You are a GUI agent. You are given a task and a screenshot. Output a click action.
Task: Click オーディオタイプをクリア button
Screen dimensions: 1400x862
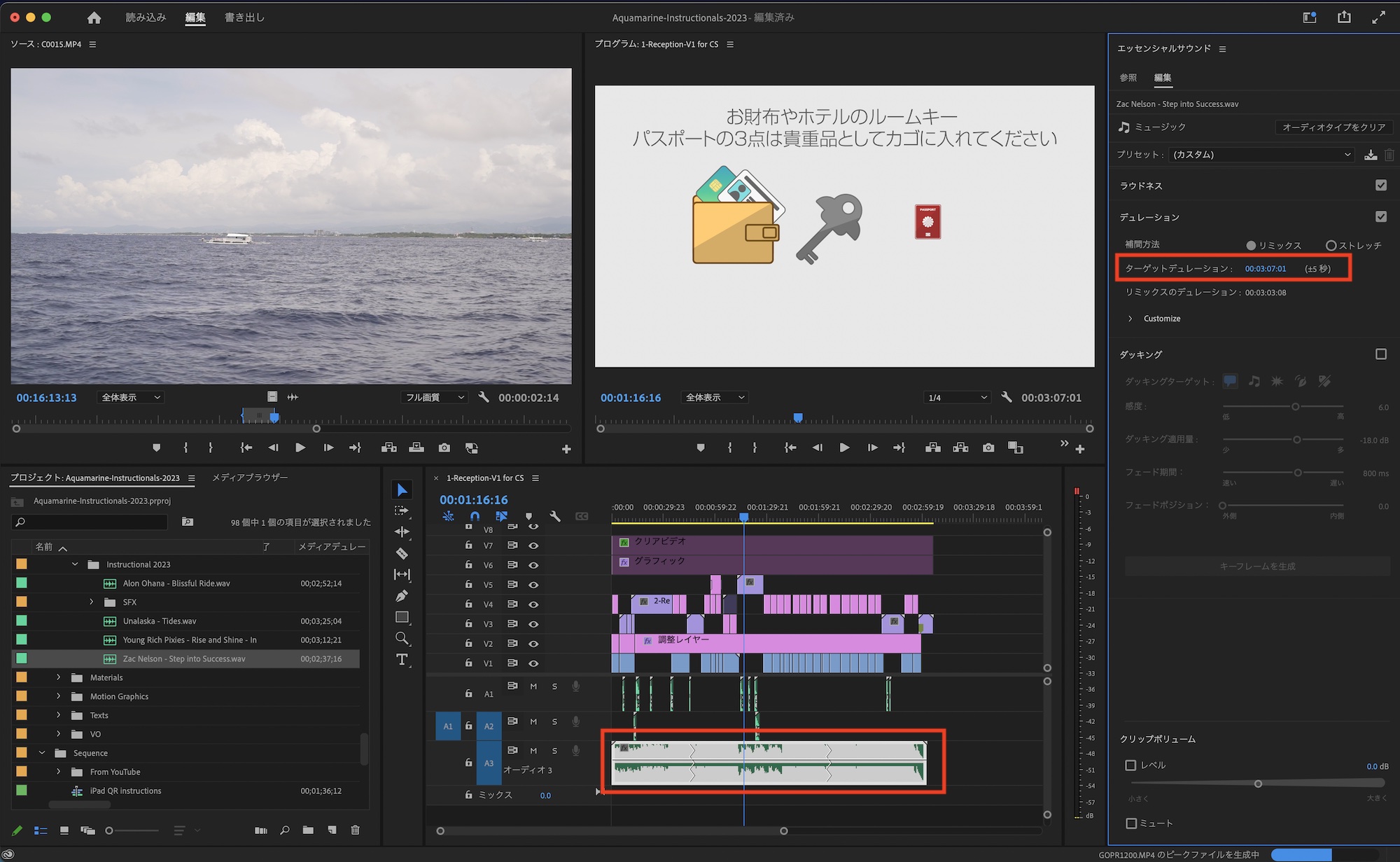point(1333,127)
